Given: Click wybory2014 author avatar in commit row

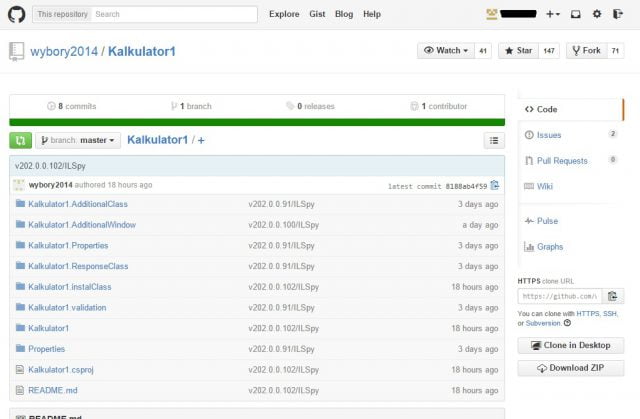Looking at the screenshot, I should pyautogui.click(x=19, y=185).
